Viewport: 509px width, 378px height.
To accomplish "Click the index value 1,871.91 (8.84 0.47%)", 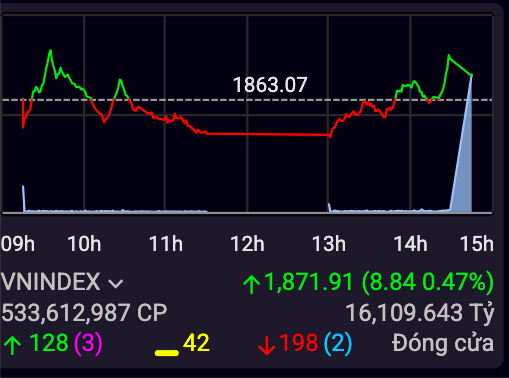I will pos(379,283).
